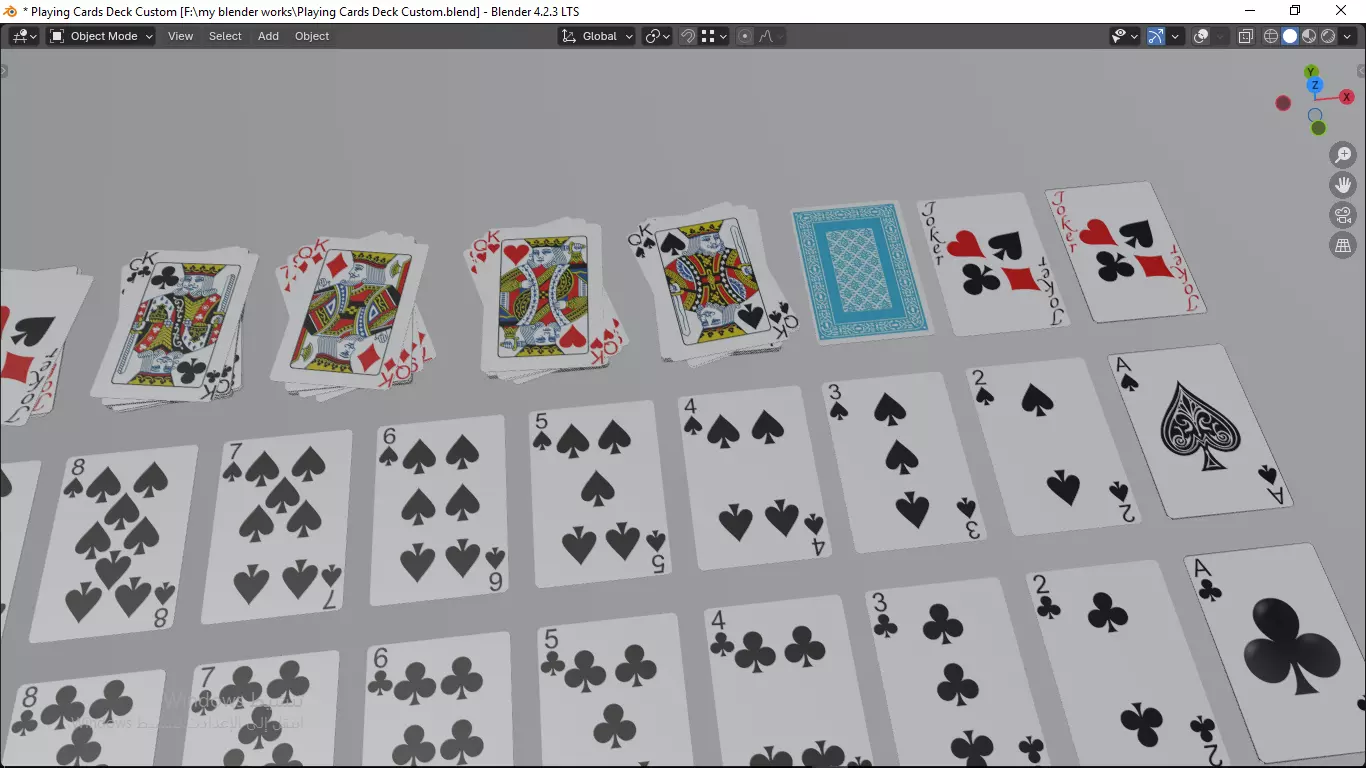Select the 8 of Spades card
1366x768 pixels.
114,544
